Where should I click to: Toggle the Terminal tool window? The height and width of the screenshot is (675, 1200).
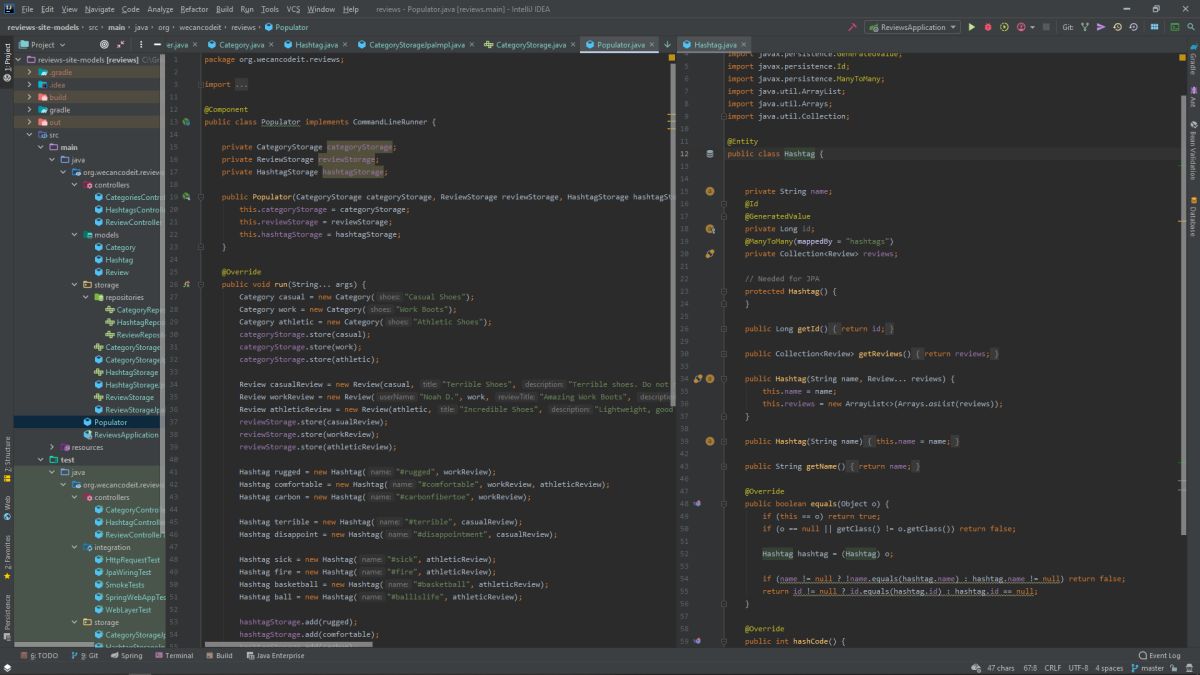coord(174,656)
